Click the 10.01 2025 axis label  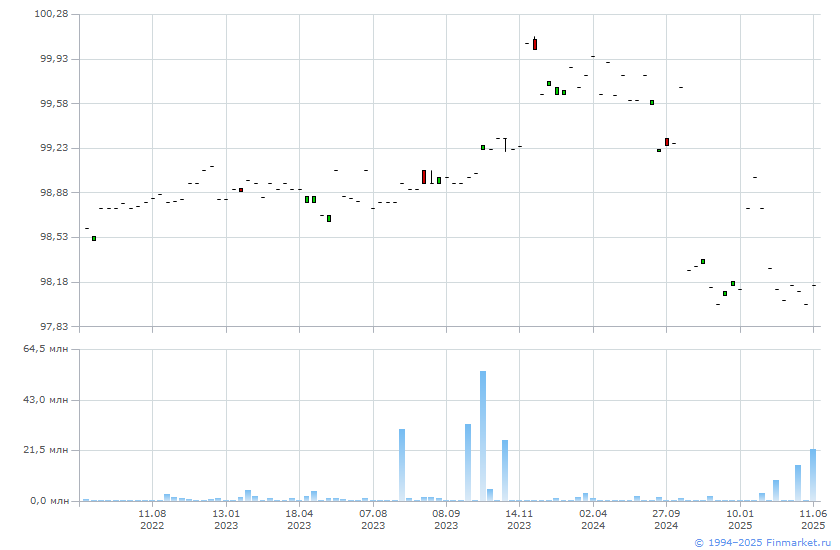coord(740,520)
